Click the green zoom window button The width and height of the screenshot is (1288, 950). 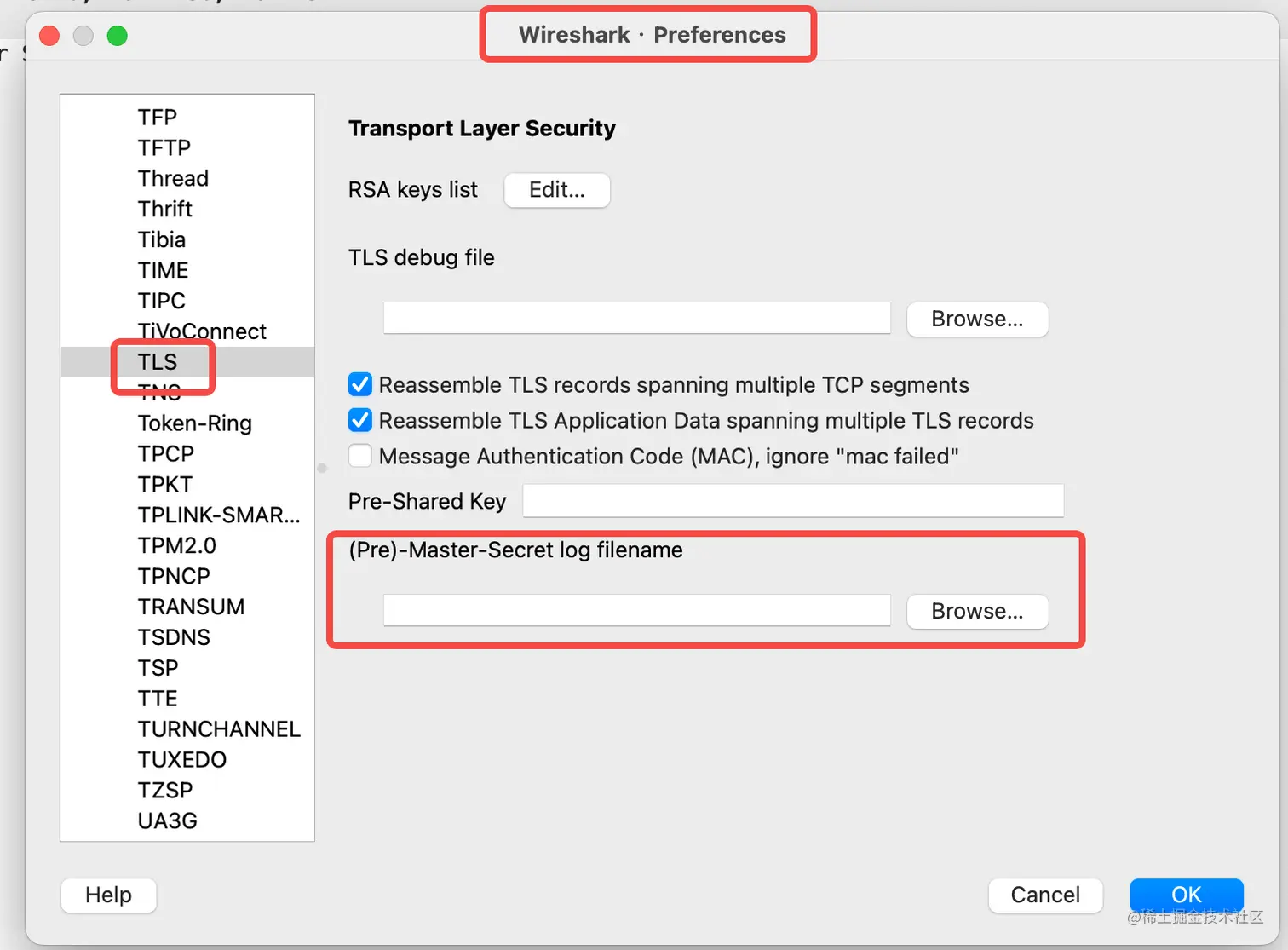(118, 36)
